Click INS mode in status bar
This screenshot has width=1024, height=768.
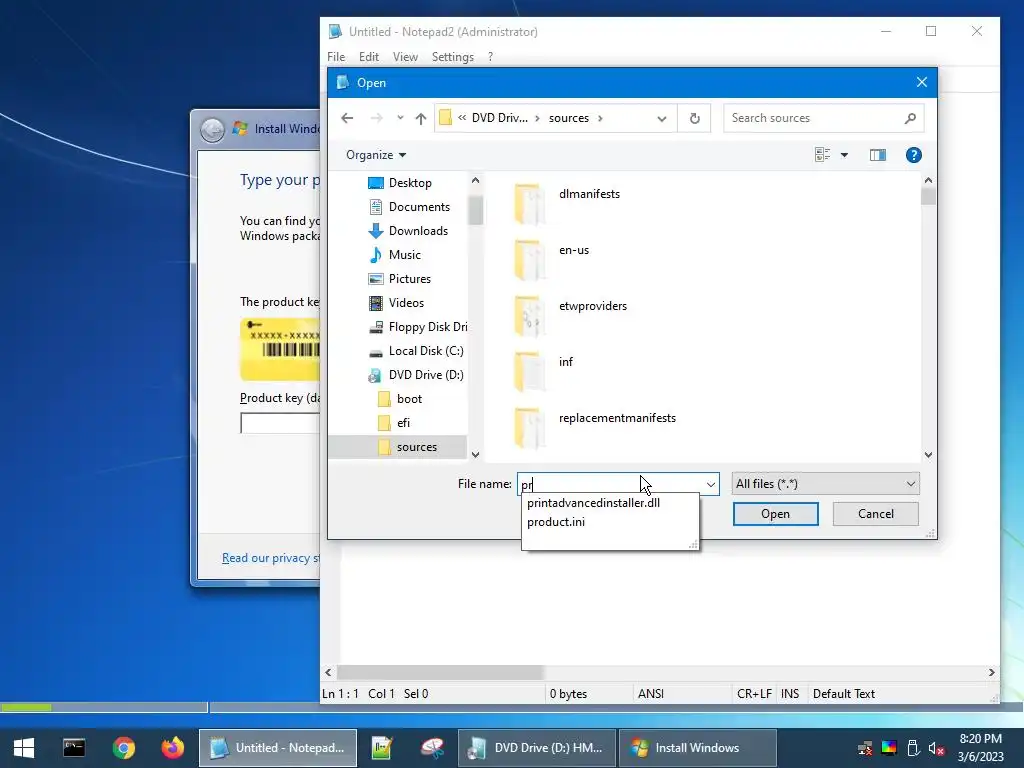(790, 694)
